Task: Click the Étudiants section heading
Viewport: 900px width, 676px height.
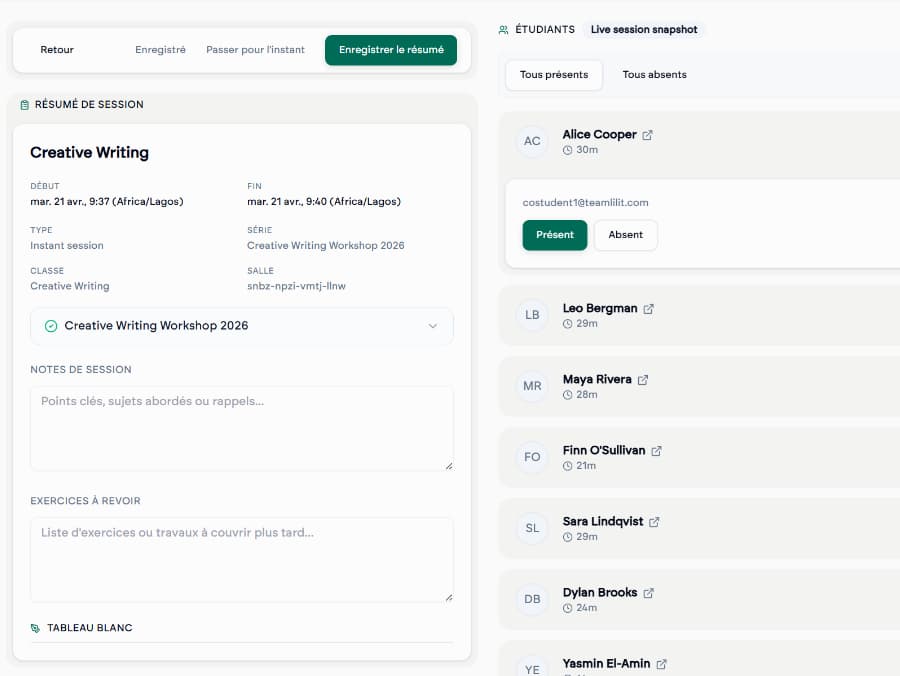Action: [x=545, y=30]
